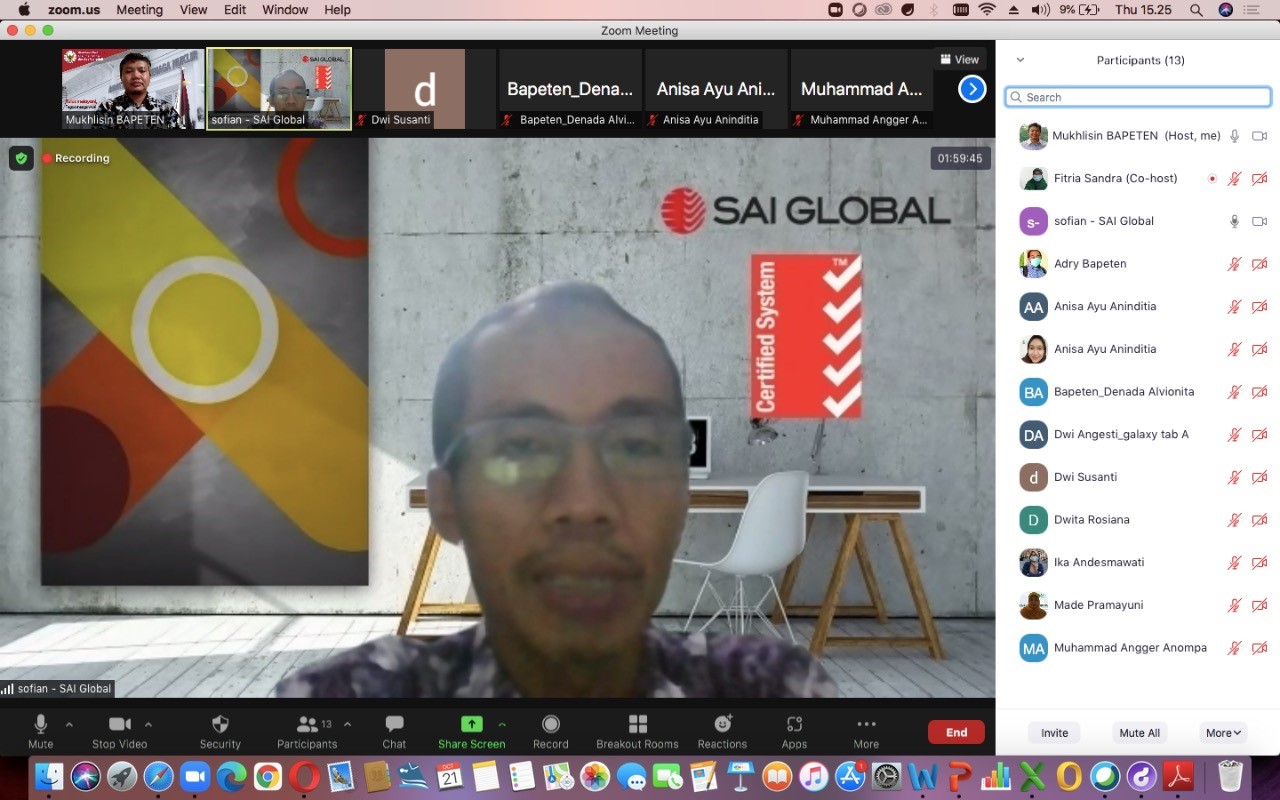Open the zoom.us menu
The height and width of the screenshot is (800, 1280).
[x=73, y=10]
